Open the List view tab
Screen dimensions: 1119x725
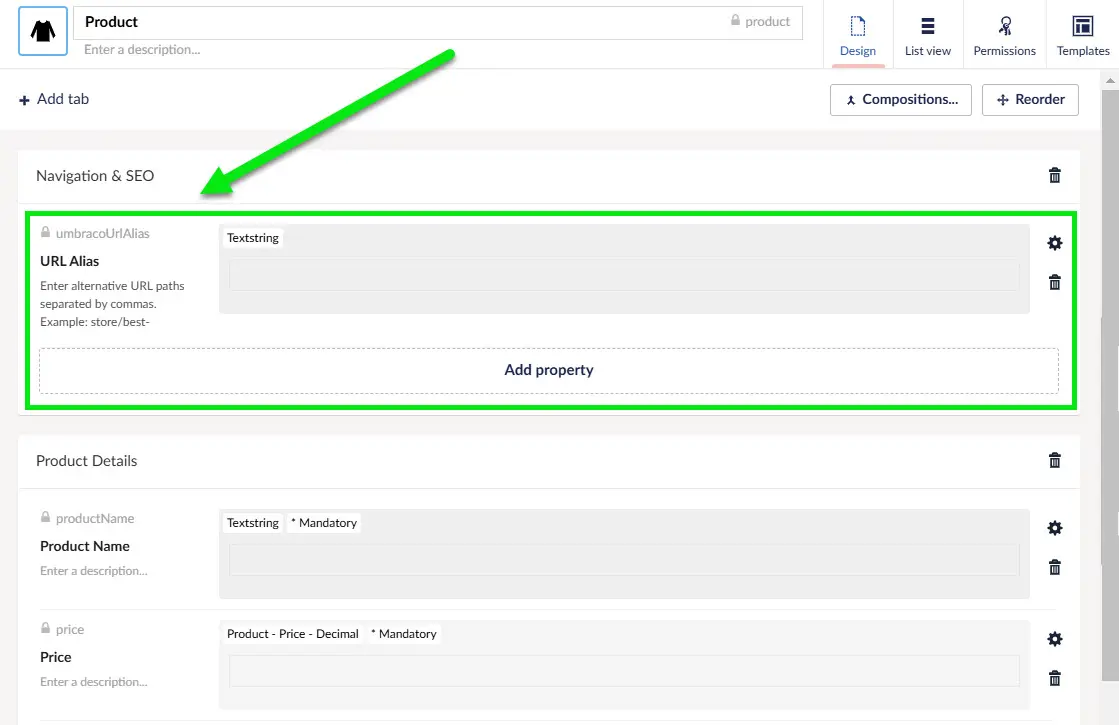[x=927, y=35]
